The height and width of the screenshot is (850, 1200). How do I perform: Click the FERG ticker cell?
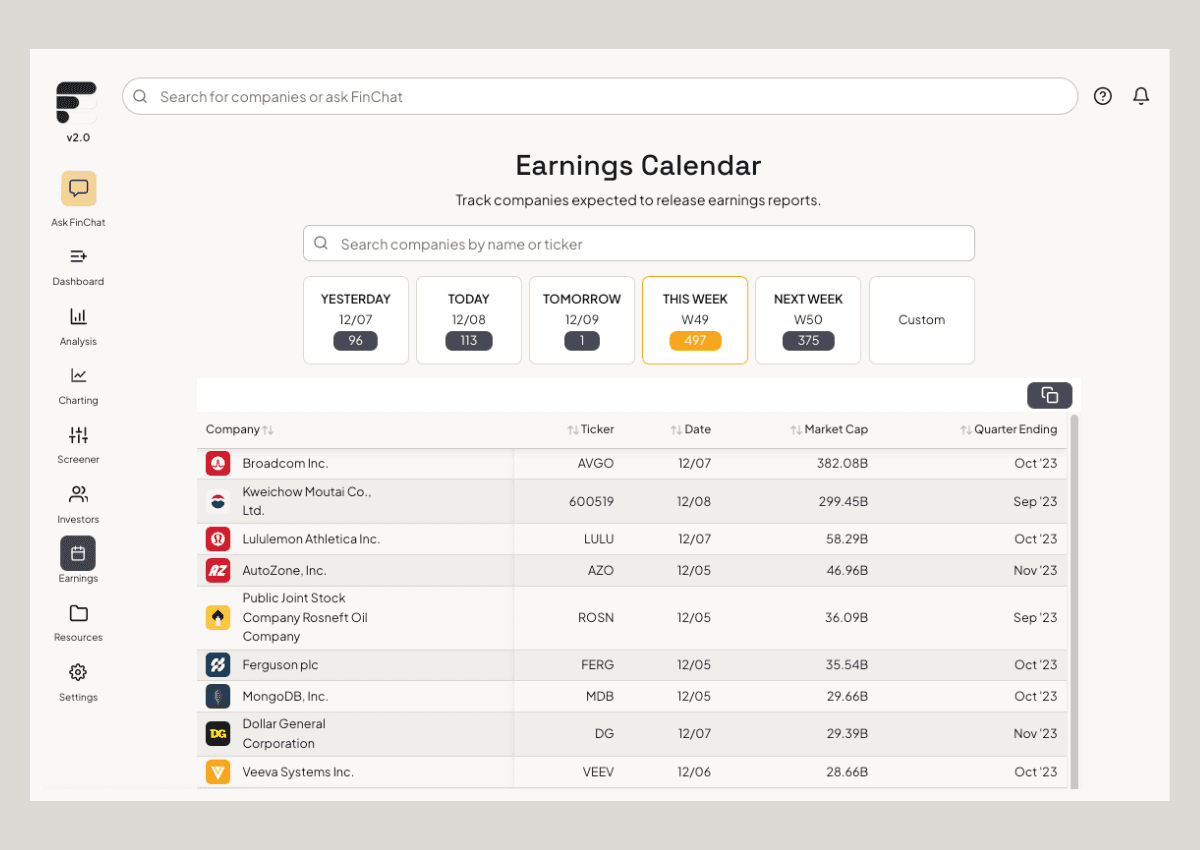tap(597, 665)
